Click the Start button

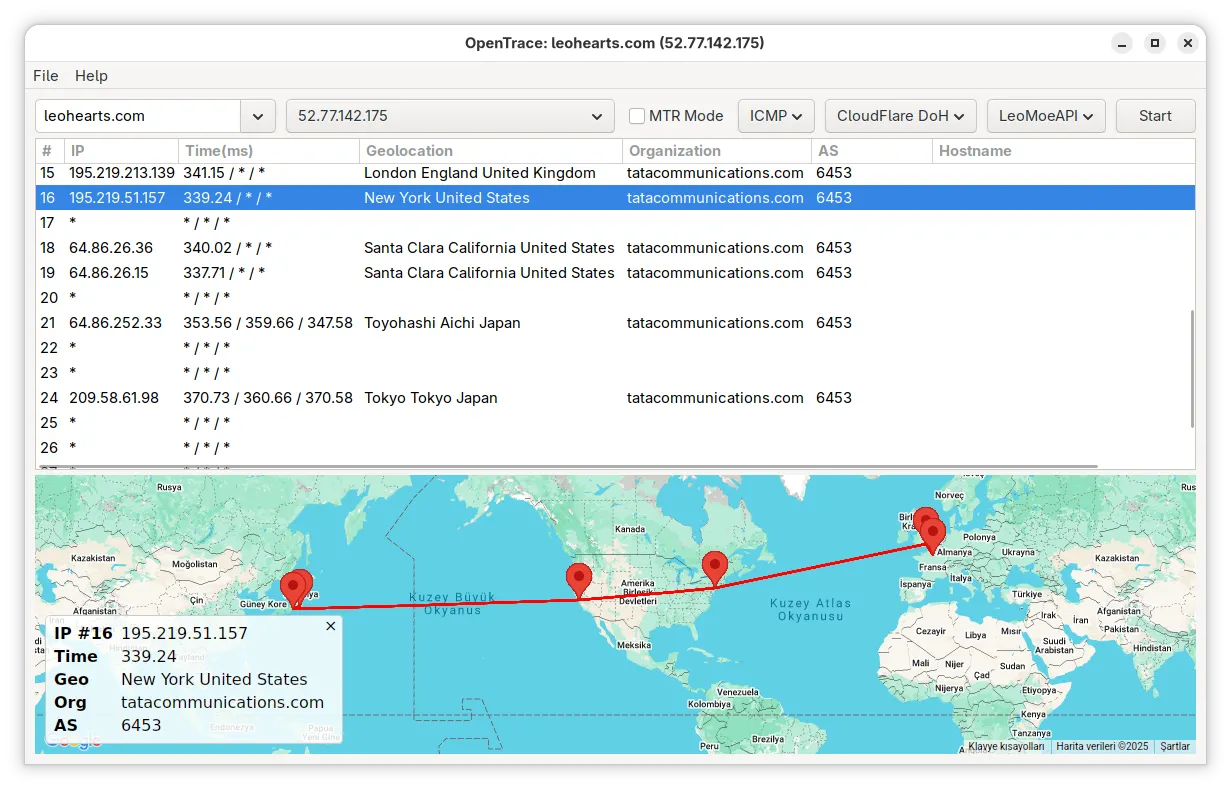pos(1155,116)
